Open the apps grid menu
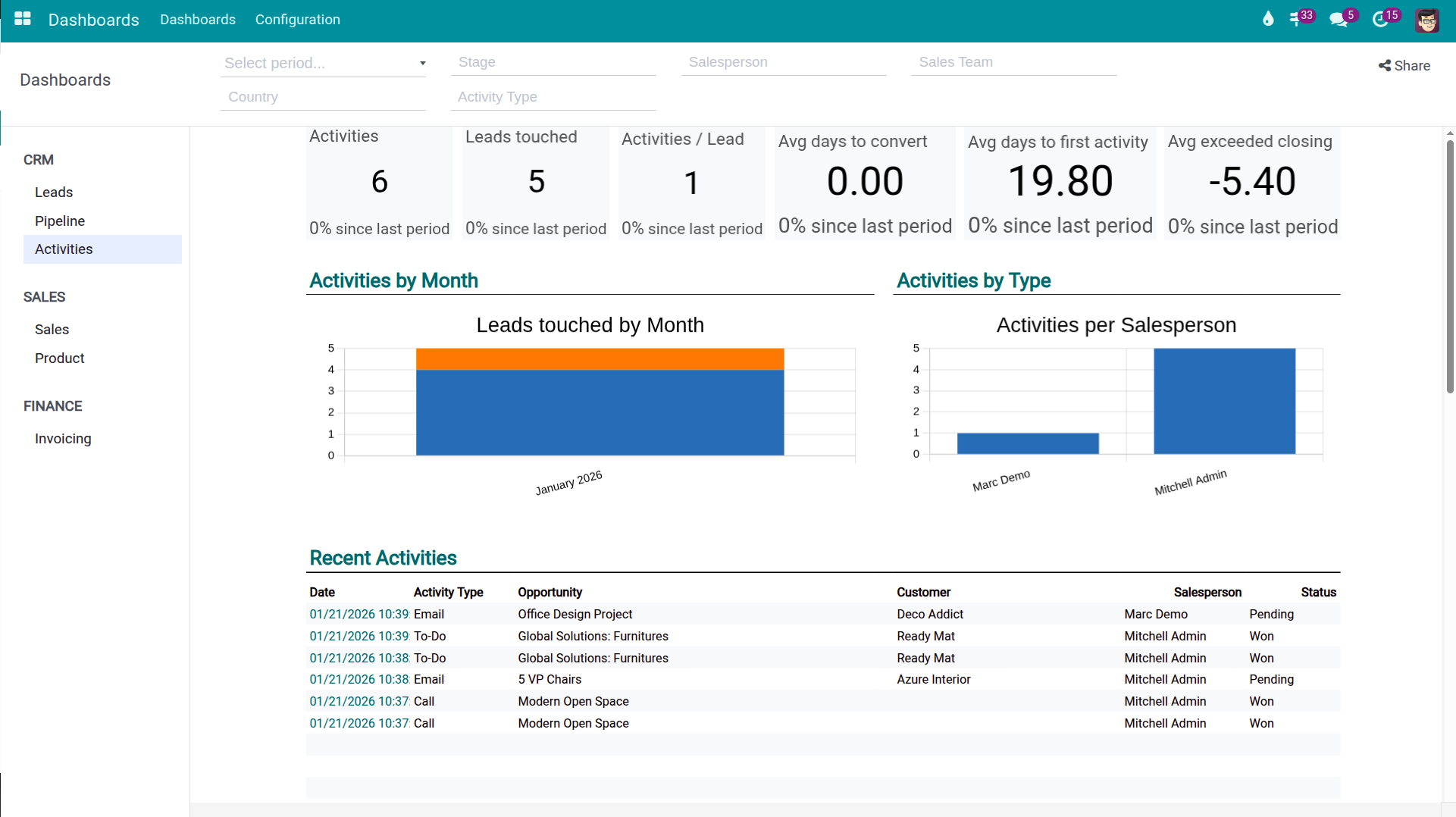1456x817 pixels. (x=22, y=19)
